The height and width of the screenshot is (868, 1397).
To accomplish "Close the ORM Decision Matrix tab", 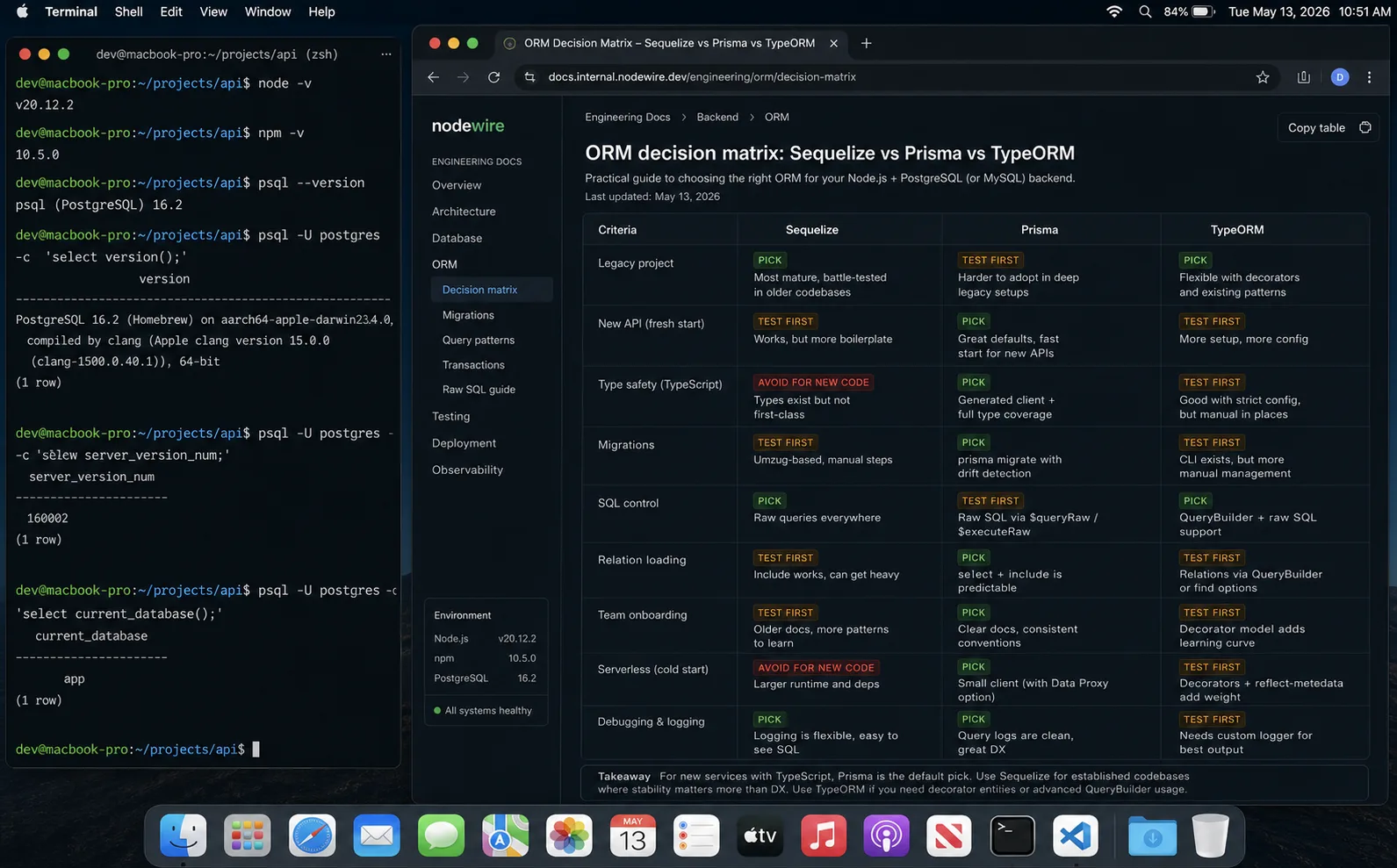I will pyautogui.click(x=834, y=43).
